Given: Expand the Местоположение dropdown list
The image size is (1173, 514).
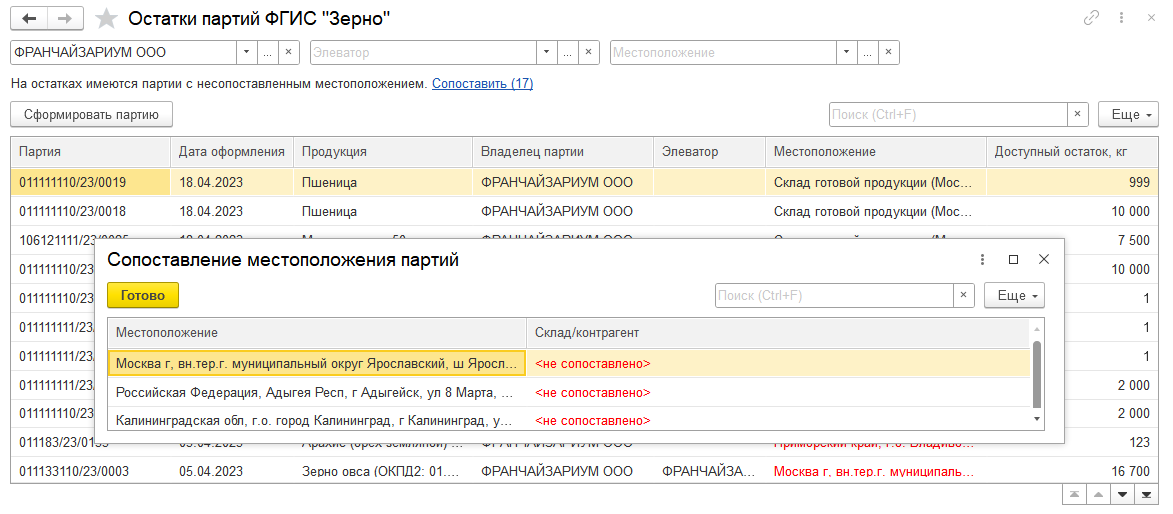Looking at the screenshot, I should [846, 53].
